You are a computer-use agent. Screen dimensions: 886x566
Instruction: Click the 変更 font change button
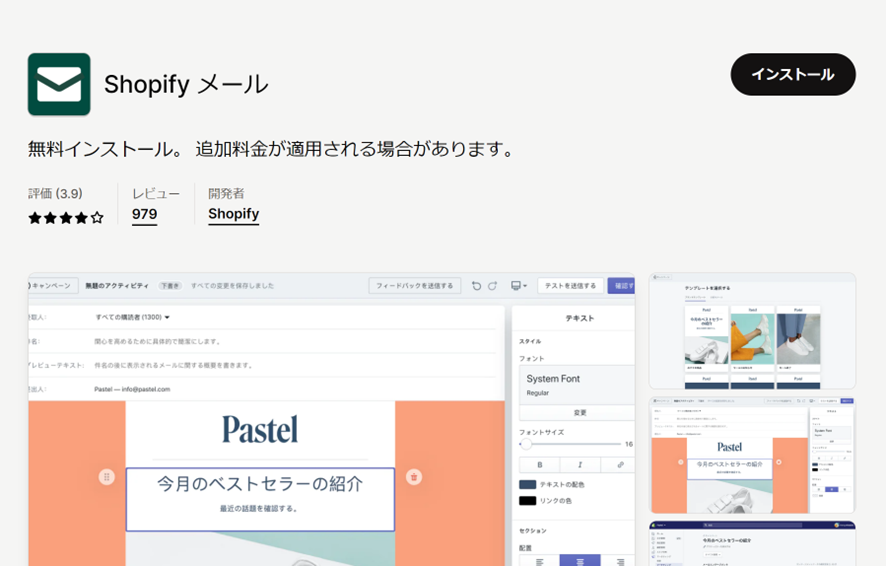click(x=577, y=412)
